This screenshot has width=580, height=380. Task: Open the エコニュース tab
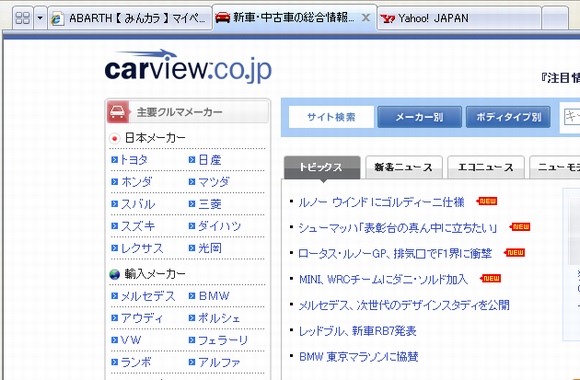[x=486, y=167]
